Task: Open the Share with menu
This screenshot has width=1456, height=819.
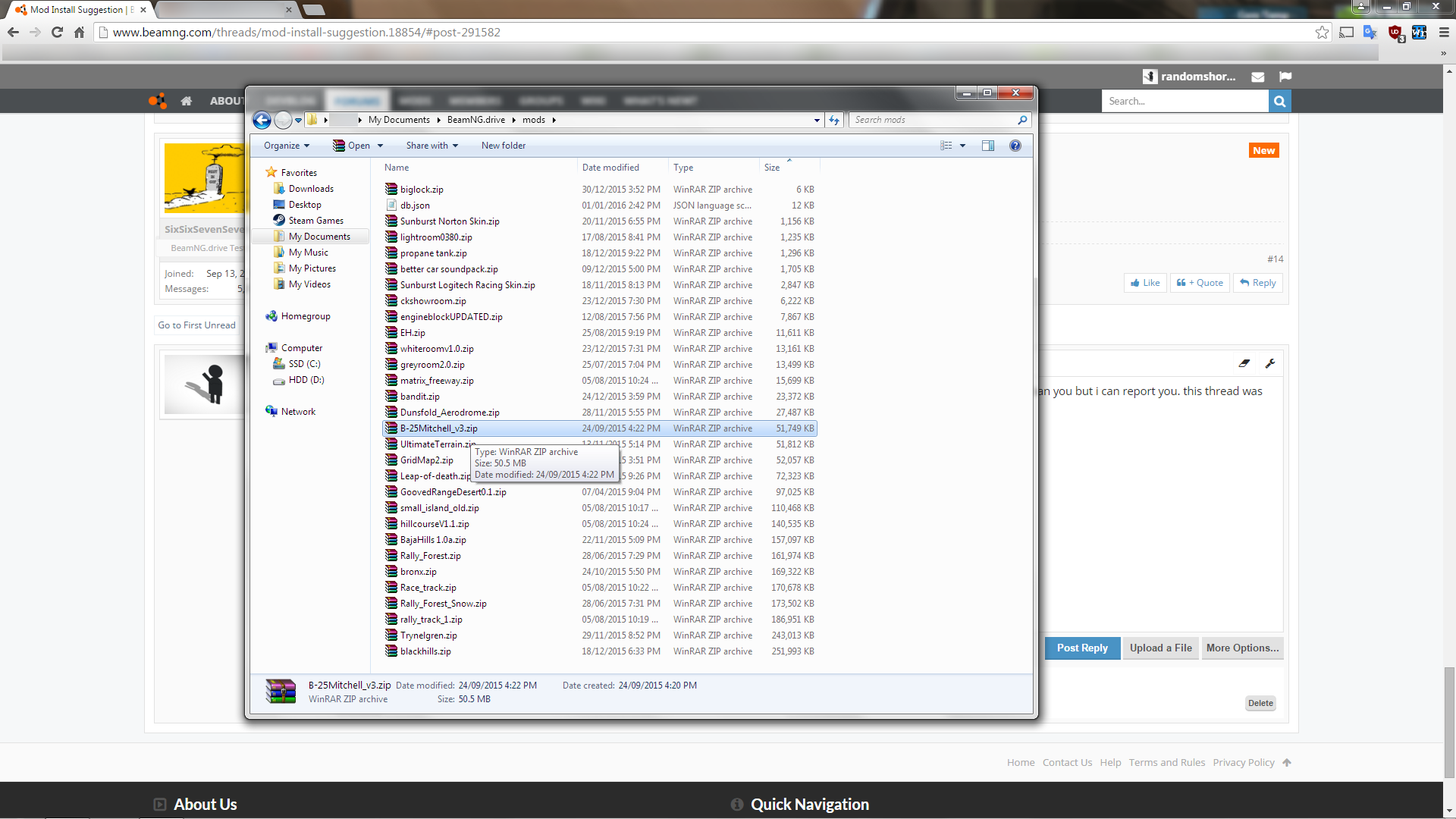Action: coord(431,146)
